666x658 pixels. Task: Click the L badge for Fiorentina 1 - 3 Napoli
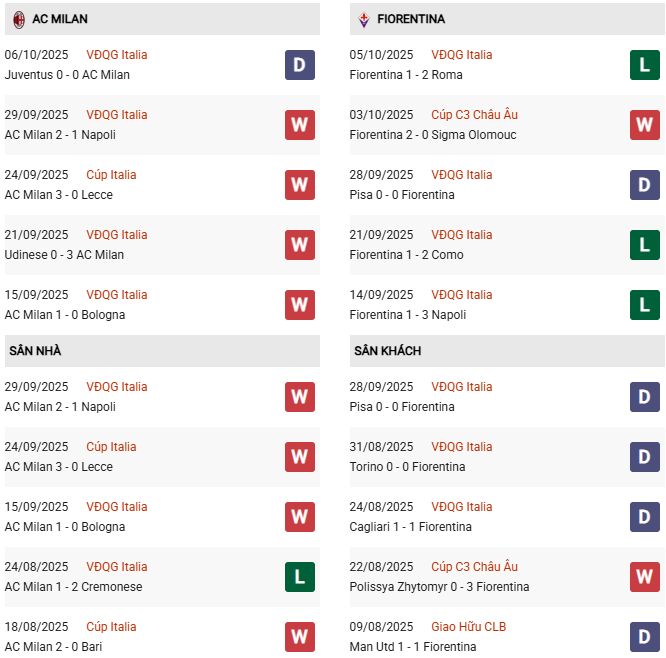click(x=644, y=305)
